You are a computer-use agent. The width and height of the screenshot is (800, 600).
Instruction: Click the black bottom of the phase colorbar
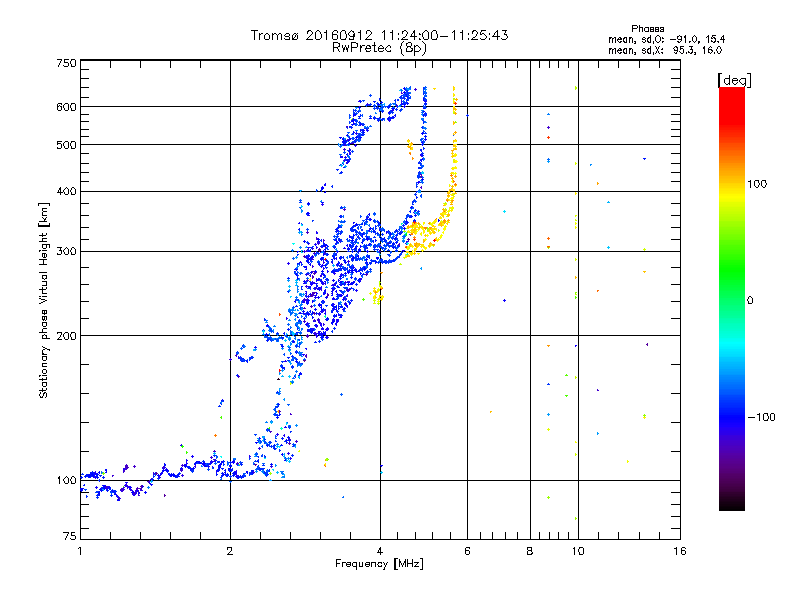[x=732, y=505]
